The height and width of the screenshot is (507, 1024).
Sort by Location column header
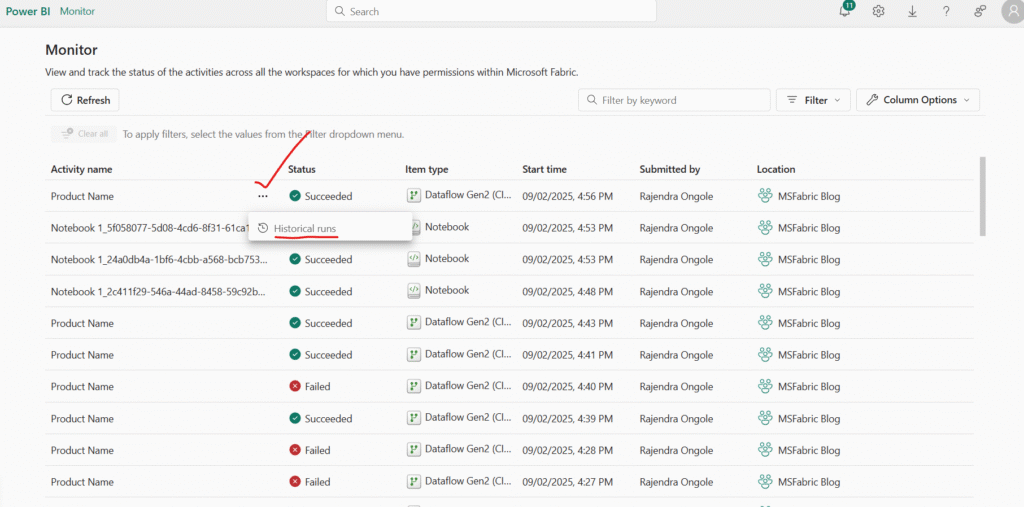pyautogui.click(x=776, y=169)
